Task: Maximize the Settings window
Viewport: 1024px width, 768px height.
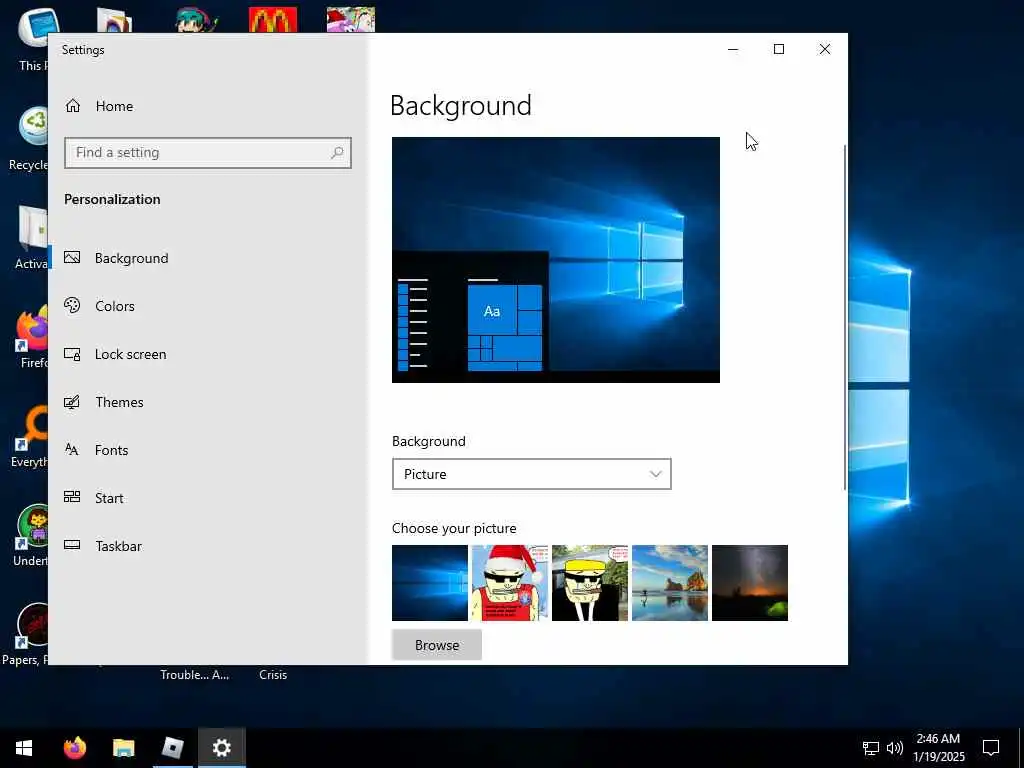Action: [778, 50]
